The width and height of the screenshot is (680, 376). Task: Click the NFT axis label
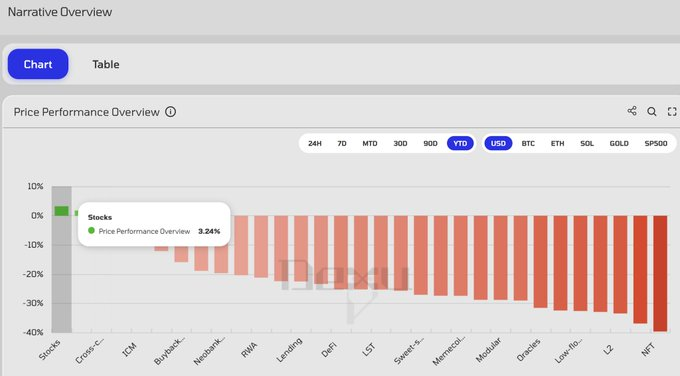coord(648,349)
